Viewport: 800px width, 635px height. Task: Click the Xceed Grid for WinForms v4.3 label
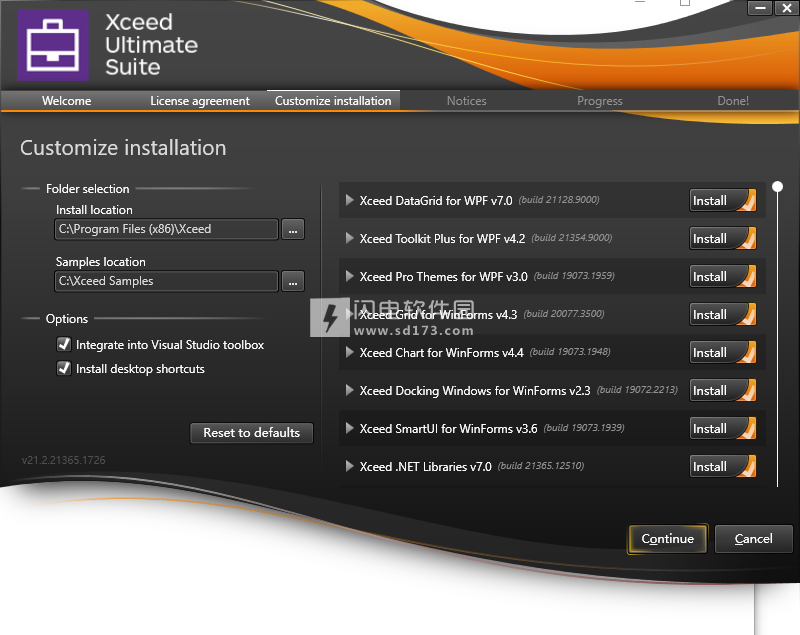point(438,315)
